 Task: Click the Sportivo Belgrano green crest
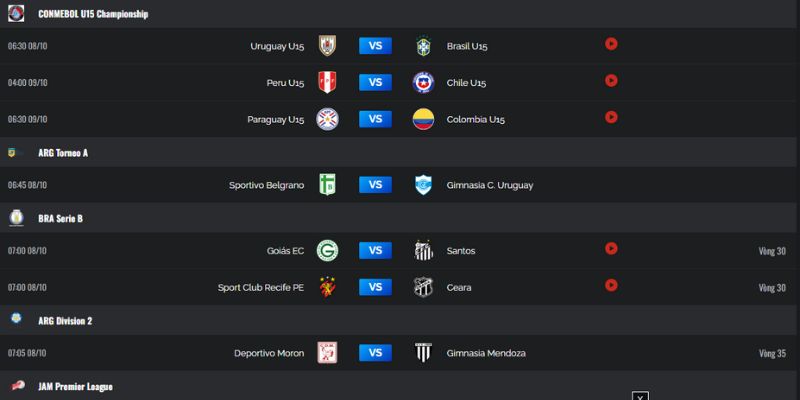click(x=327, y=185)
